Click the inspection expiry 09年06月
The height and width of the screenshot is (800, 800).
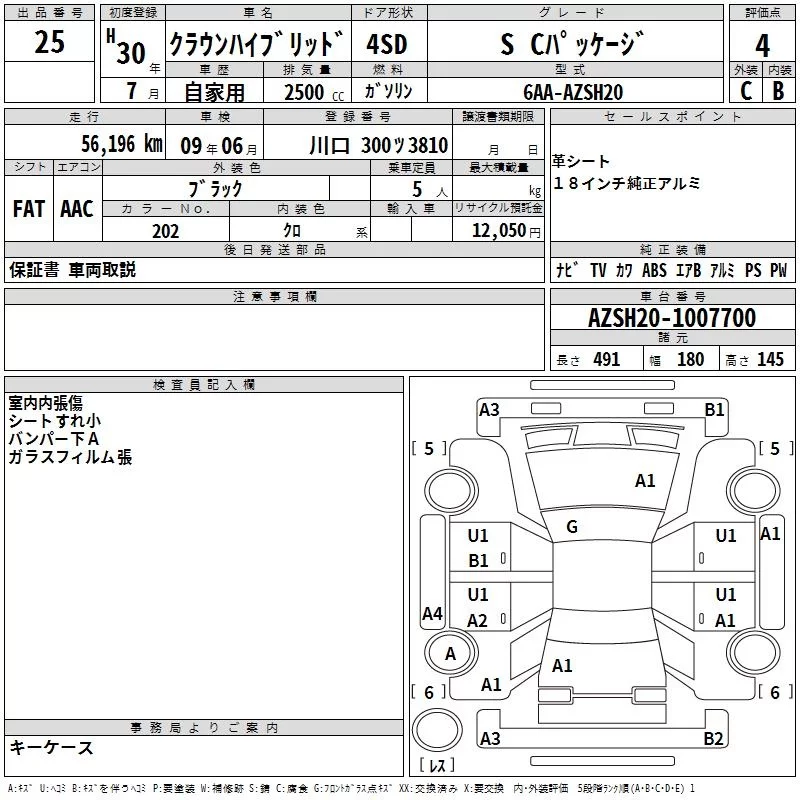219,146
